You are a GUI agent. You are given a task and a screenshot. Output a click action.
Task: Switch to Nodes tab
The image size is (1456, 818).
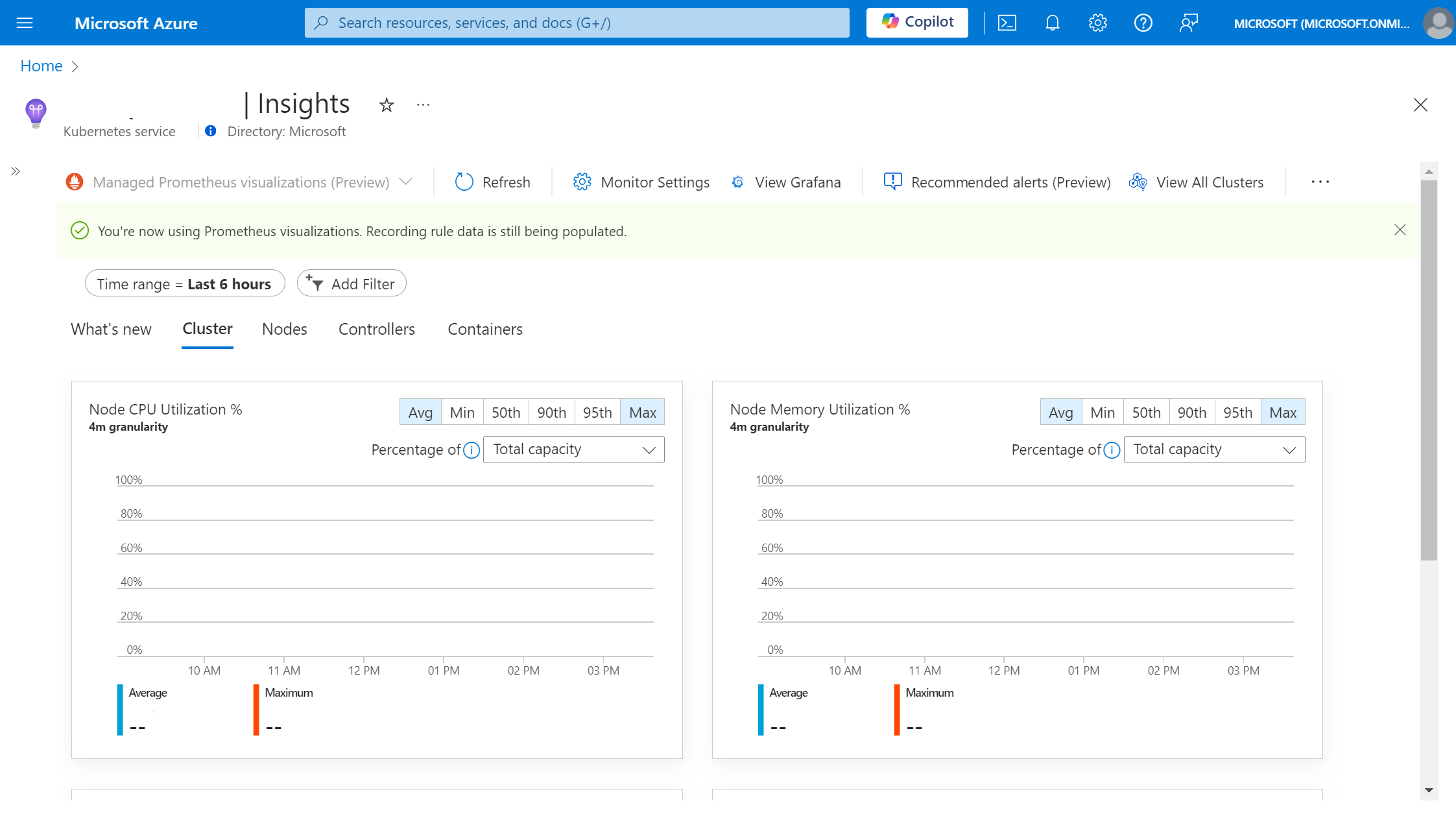point(284,329)
